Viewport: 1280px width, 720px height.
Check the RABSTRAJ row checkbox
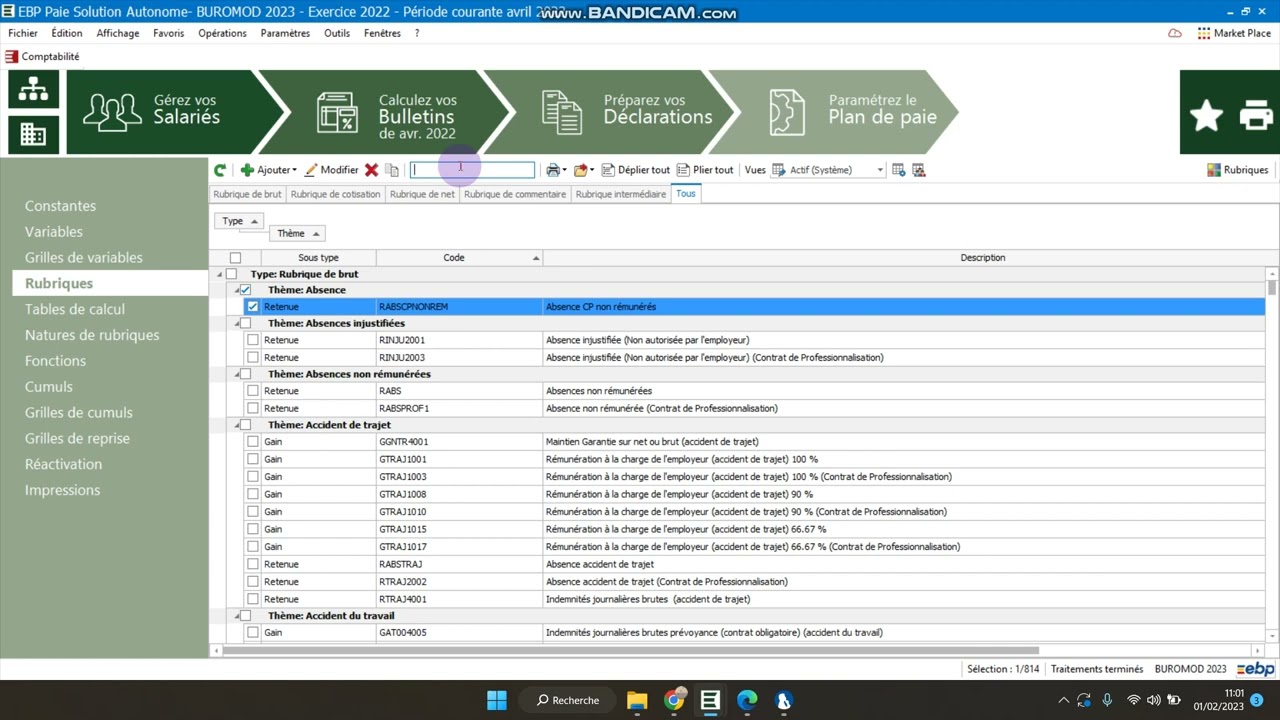[x=252, y=564]
